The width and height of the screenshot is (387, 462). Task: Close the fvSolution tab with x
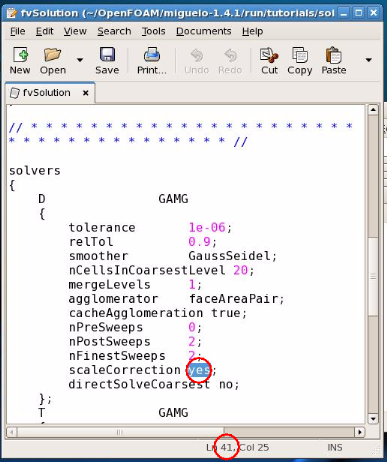click(86, 93)
